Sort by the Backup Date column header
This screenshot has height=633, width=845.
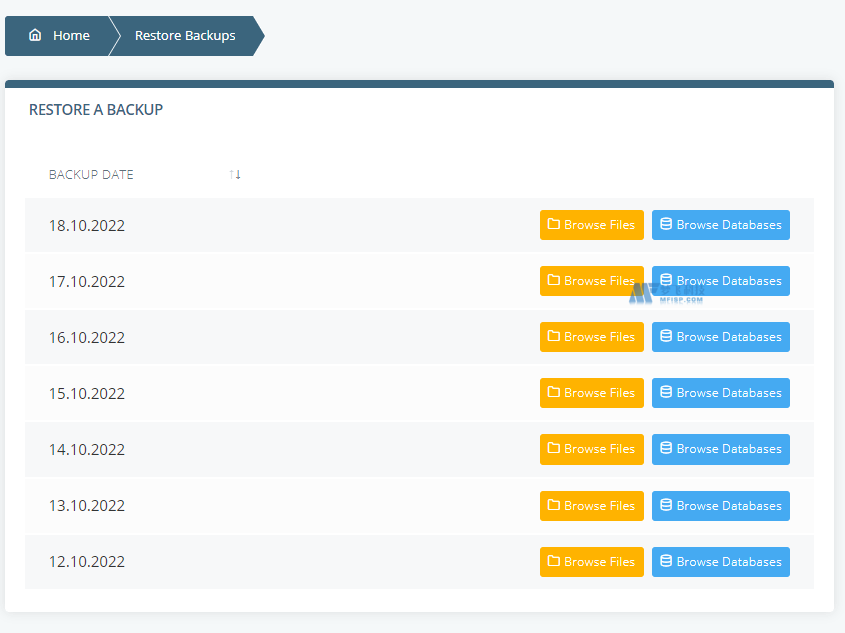[x=91, y=175]
